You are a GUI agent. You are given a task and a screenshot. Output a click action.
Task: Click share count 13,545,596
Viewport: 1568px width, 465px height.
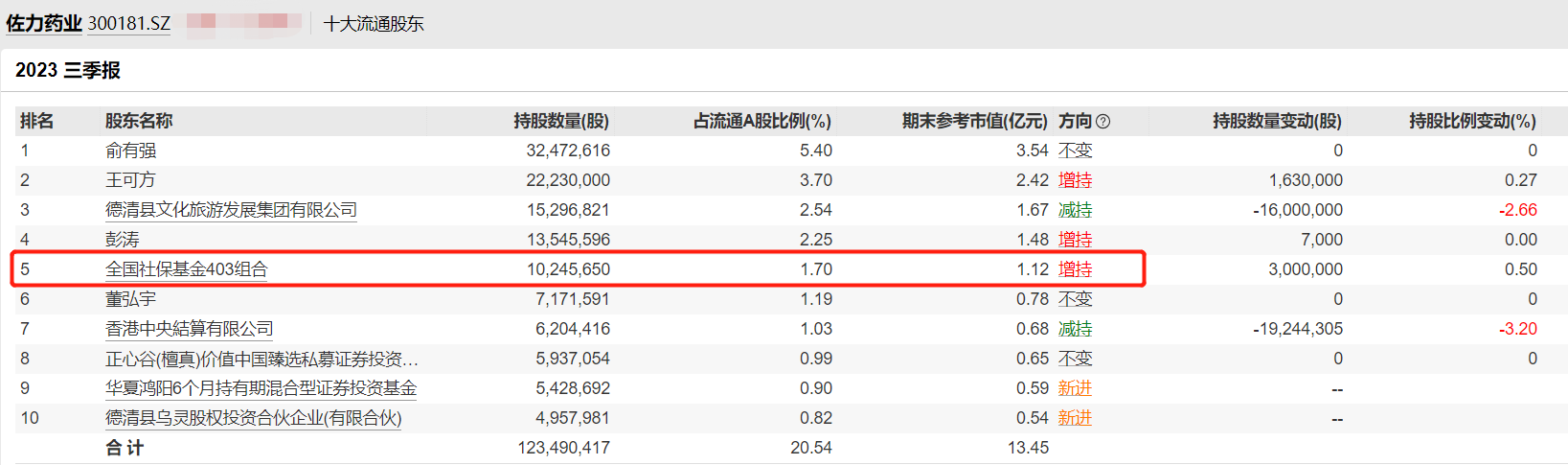tap(568, 240)
